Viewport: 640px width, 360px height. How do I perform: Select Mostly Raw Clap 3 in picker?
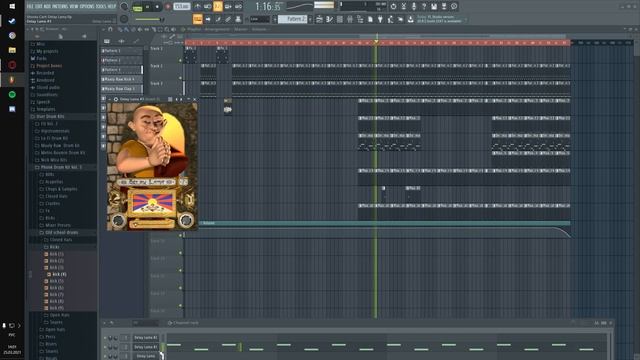(x=122, y=89)
